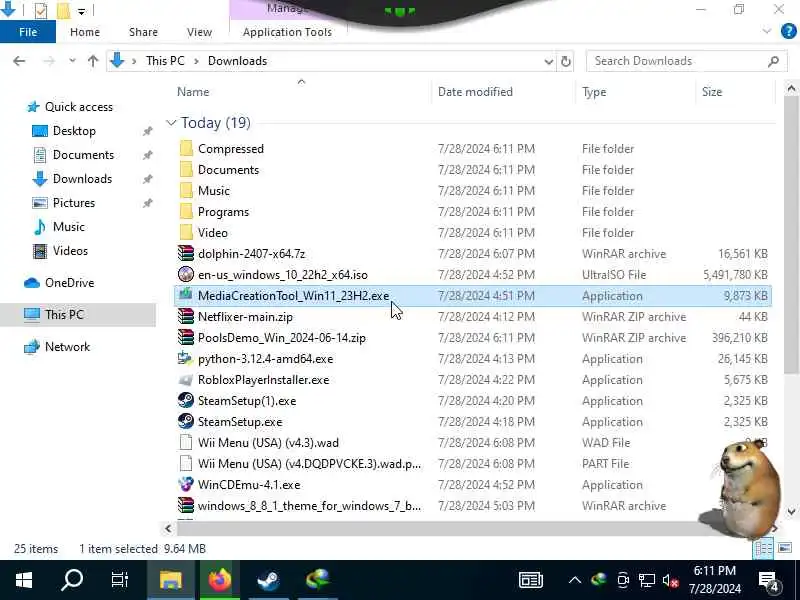Click the vertical scrollbar down arrow
Viewport: 800px width, 600px height.
pyautogui.click(x=791, y=511)
